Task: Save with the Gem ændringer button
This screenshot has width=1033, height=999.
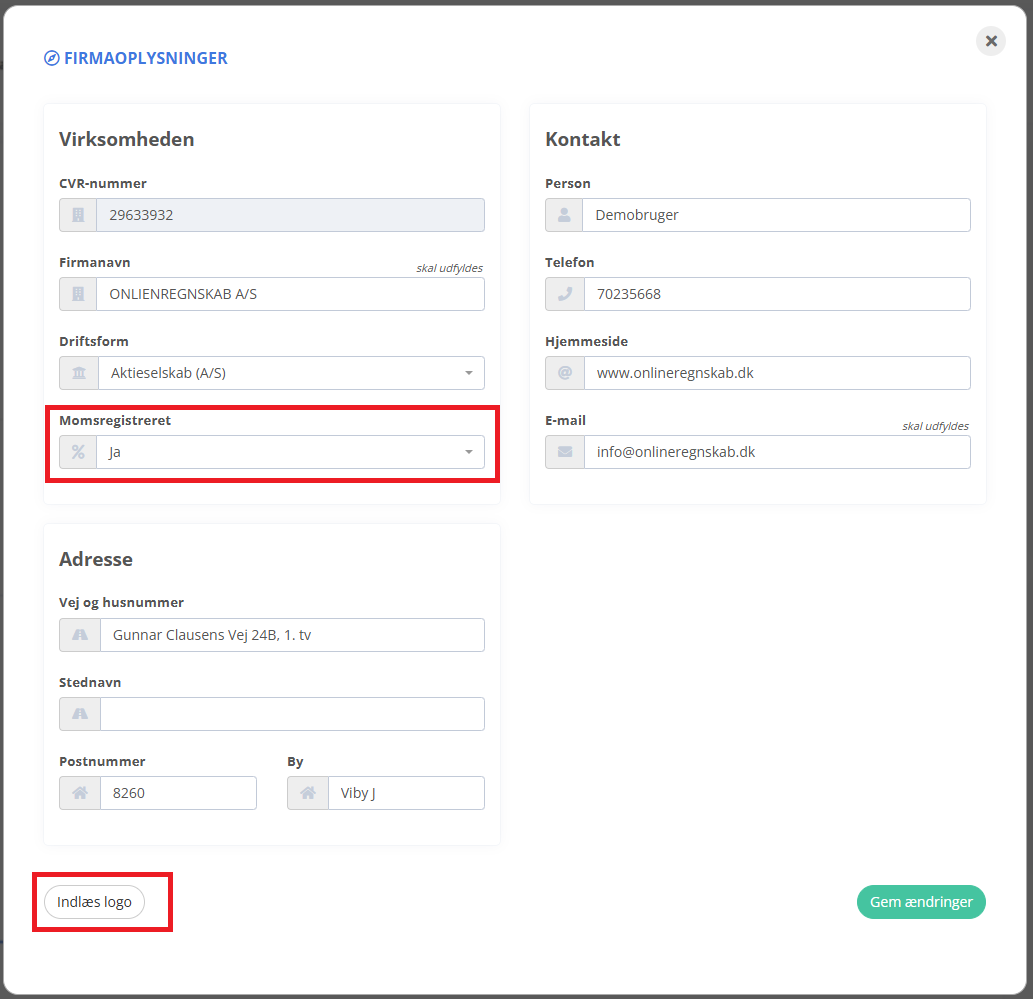Action: point(921,902)
